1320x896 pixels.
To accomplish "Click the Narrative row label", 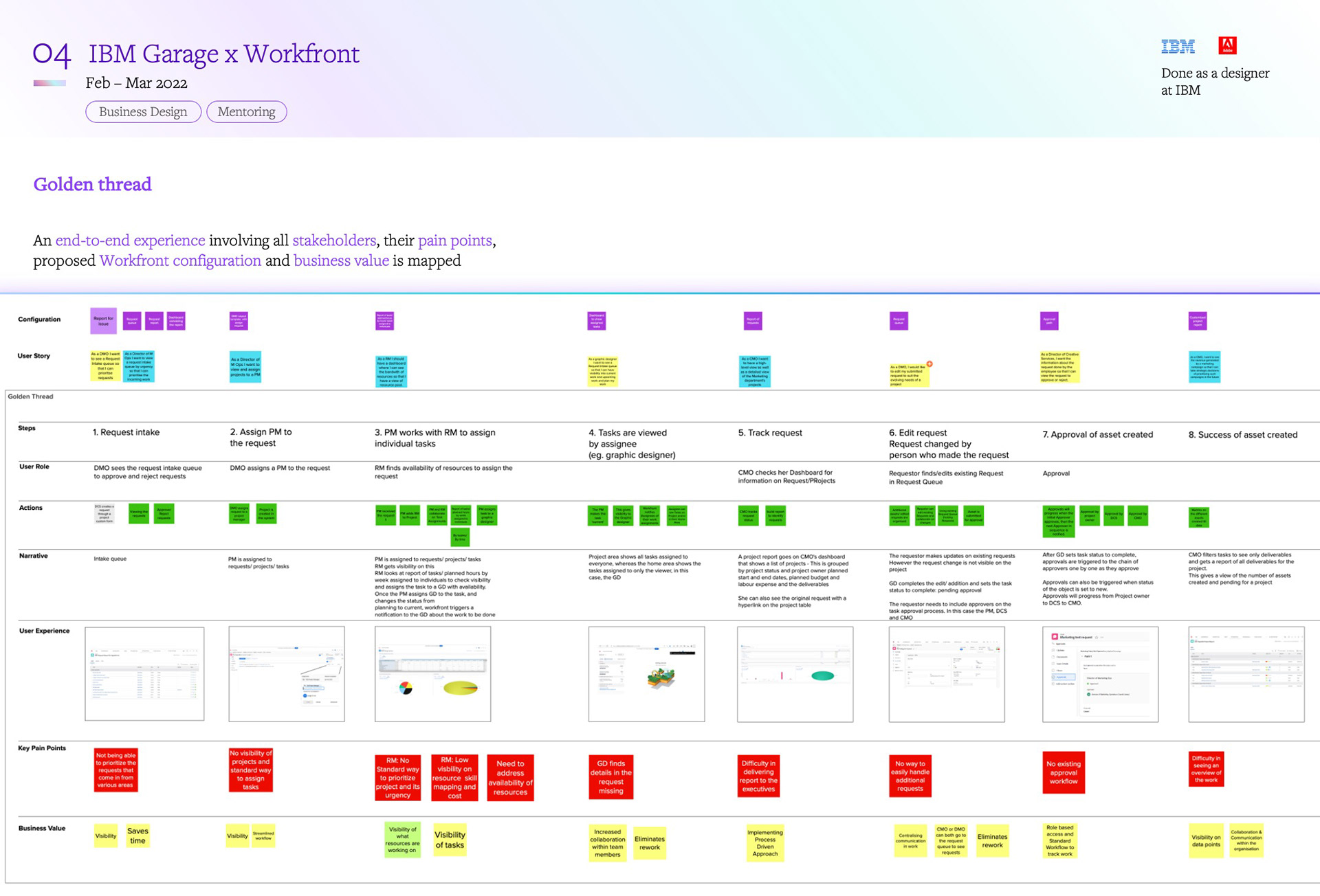I will click(x=34, y=556).
